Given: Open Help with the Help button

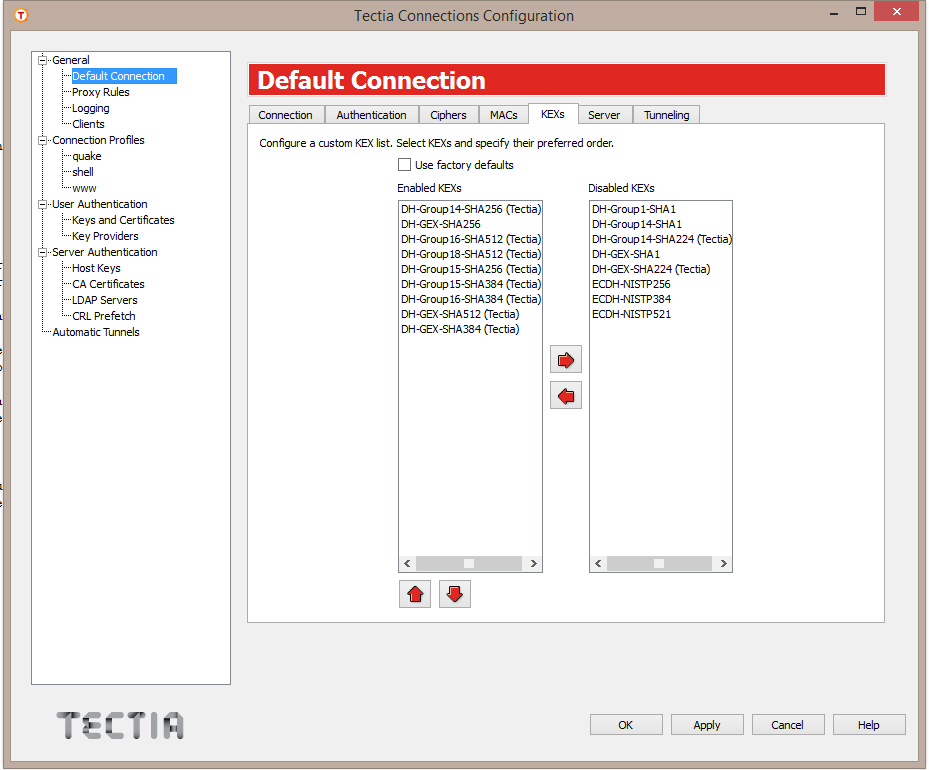Looking at the screenshot, I should tap(869, 724).
